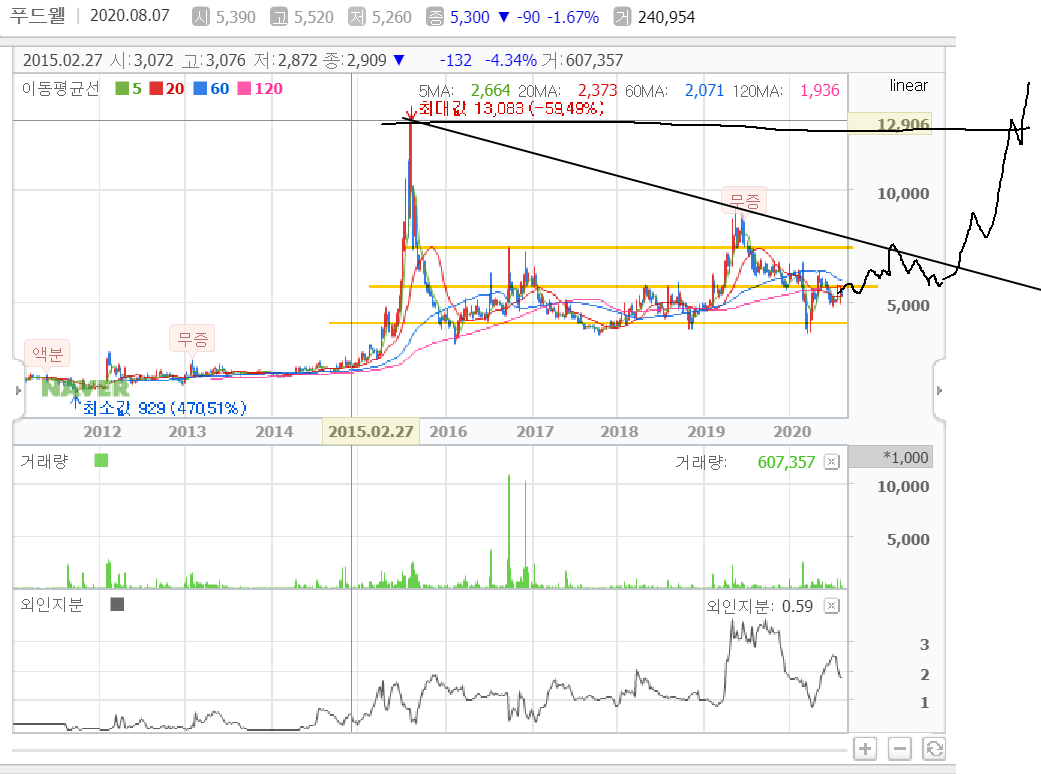
Task: Click the 2012 year label on axis
Action: (x=102, y=431)
